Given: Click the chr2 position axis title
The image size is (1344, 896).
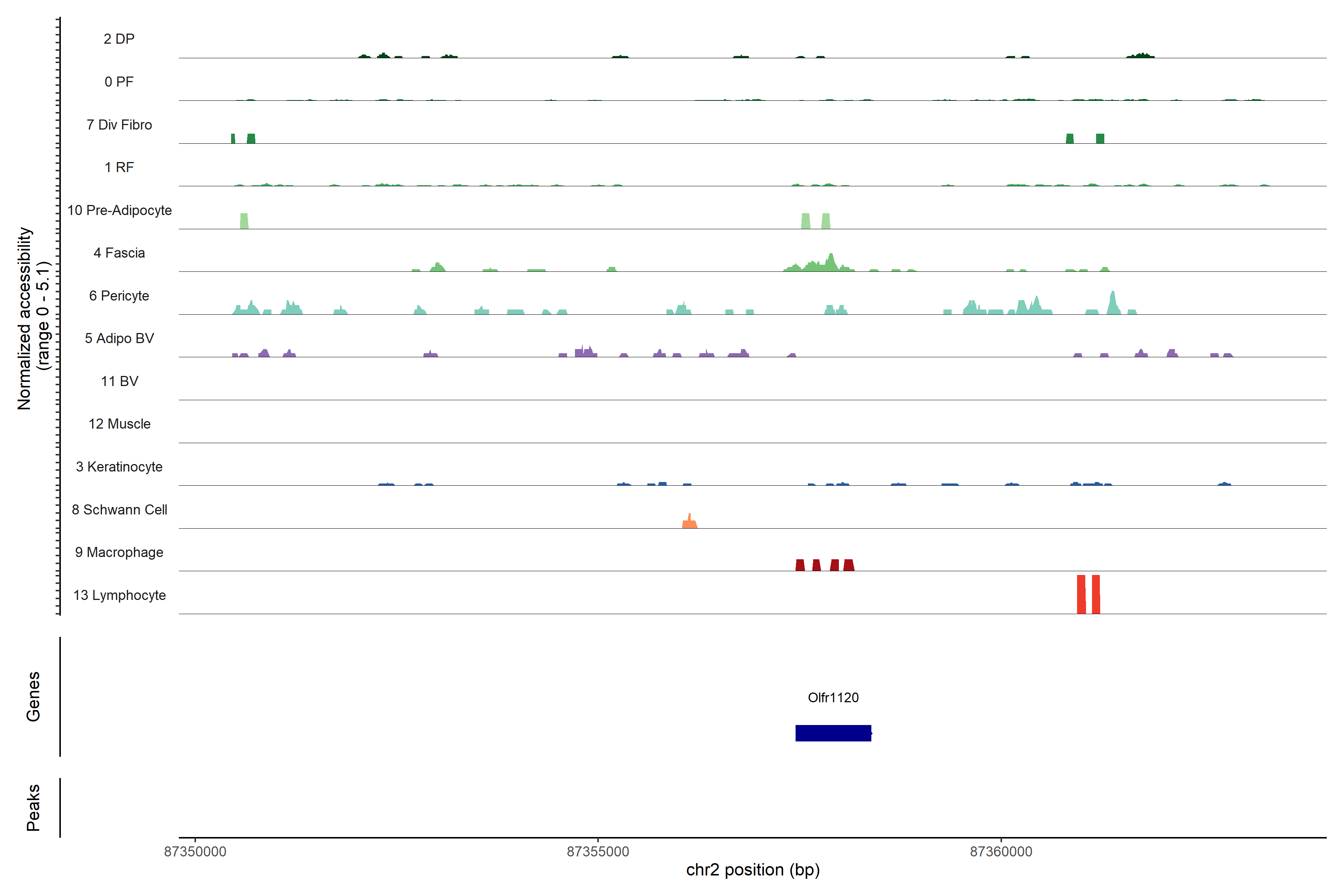Looking at the screenshot, I should pyautogui.click(x=753, y=870).
